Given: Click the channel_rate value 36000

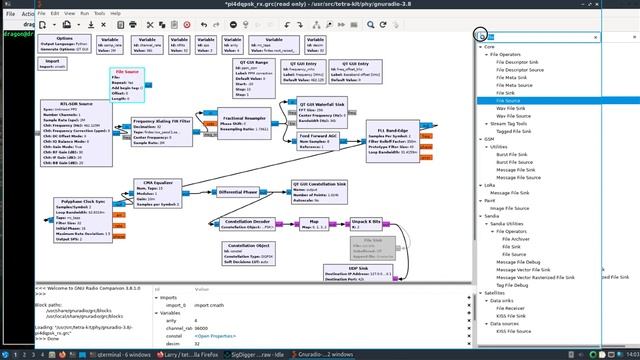Looking at the screenshot, I should click(201, 329).
